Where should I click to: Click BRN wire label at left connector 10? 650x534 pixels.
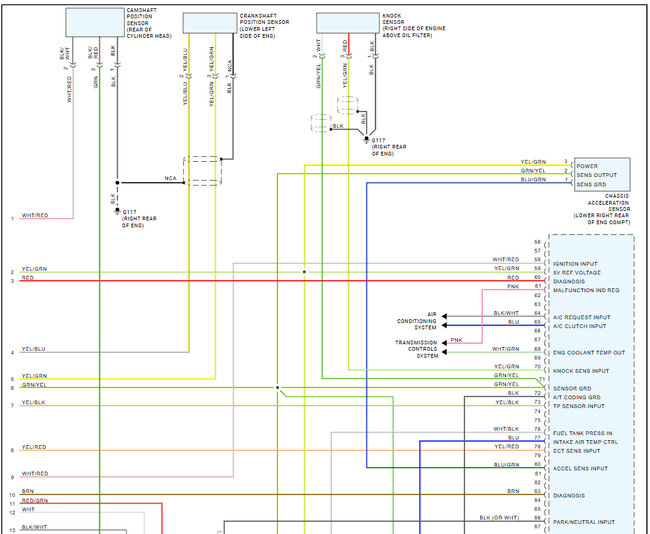coord(28,491)
